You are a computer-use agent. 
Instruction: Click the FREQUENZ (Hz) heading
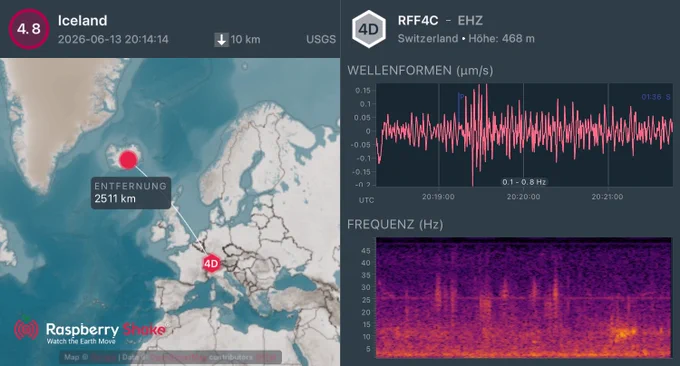point(395,224)
